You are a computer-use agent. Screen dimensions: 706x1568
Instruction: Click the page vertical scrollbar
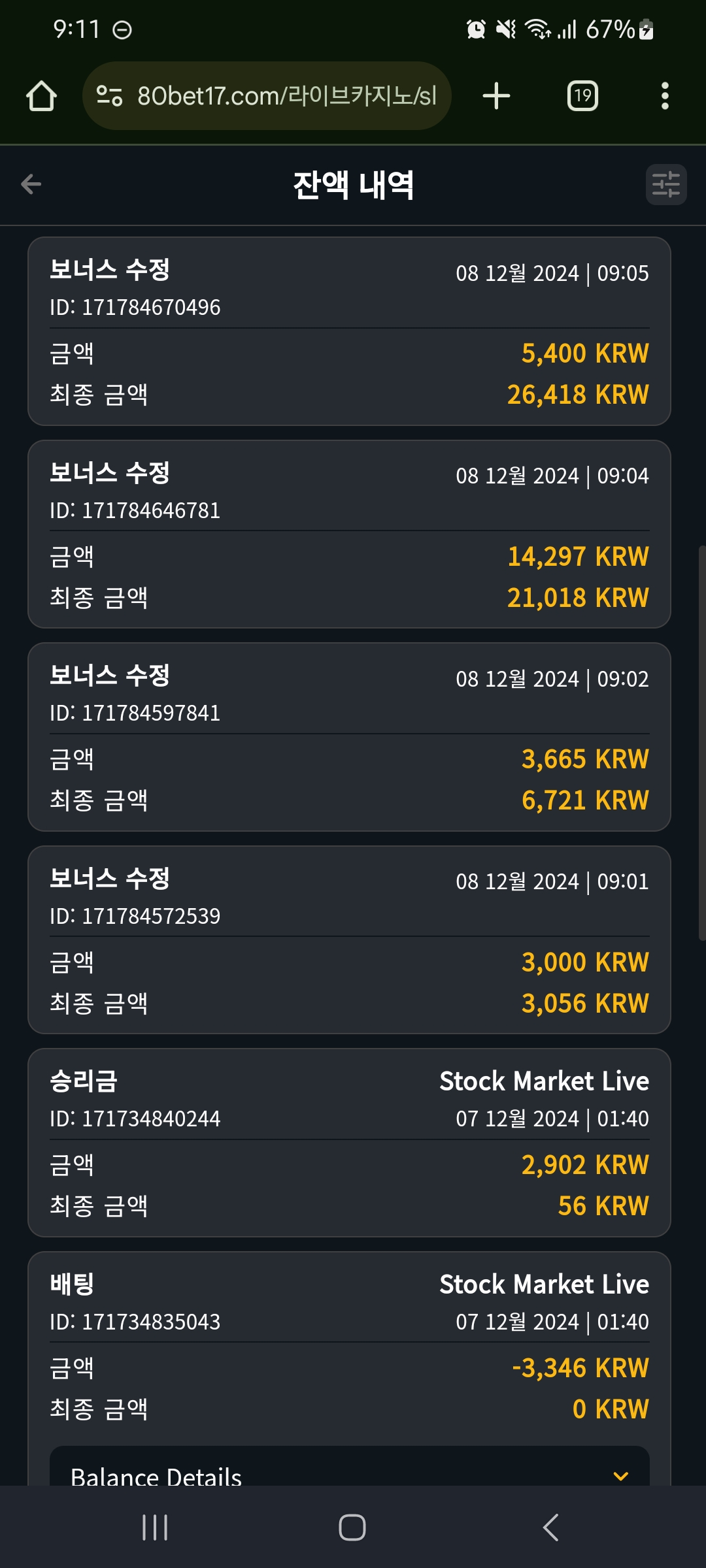(x=702, y=743)
